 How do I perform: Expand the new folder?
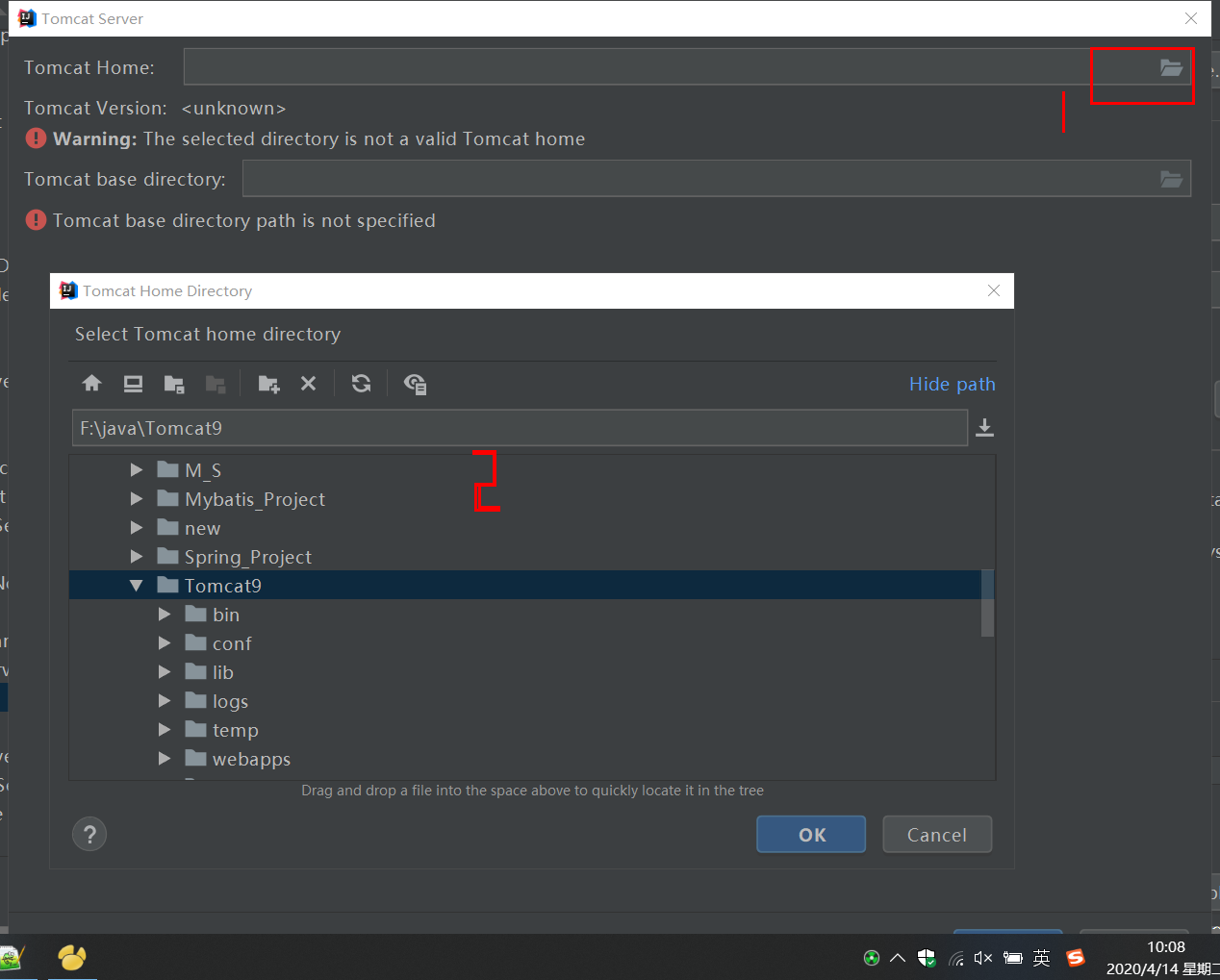pyautogui.click(x=137, y=527)
